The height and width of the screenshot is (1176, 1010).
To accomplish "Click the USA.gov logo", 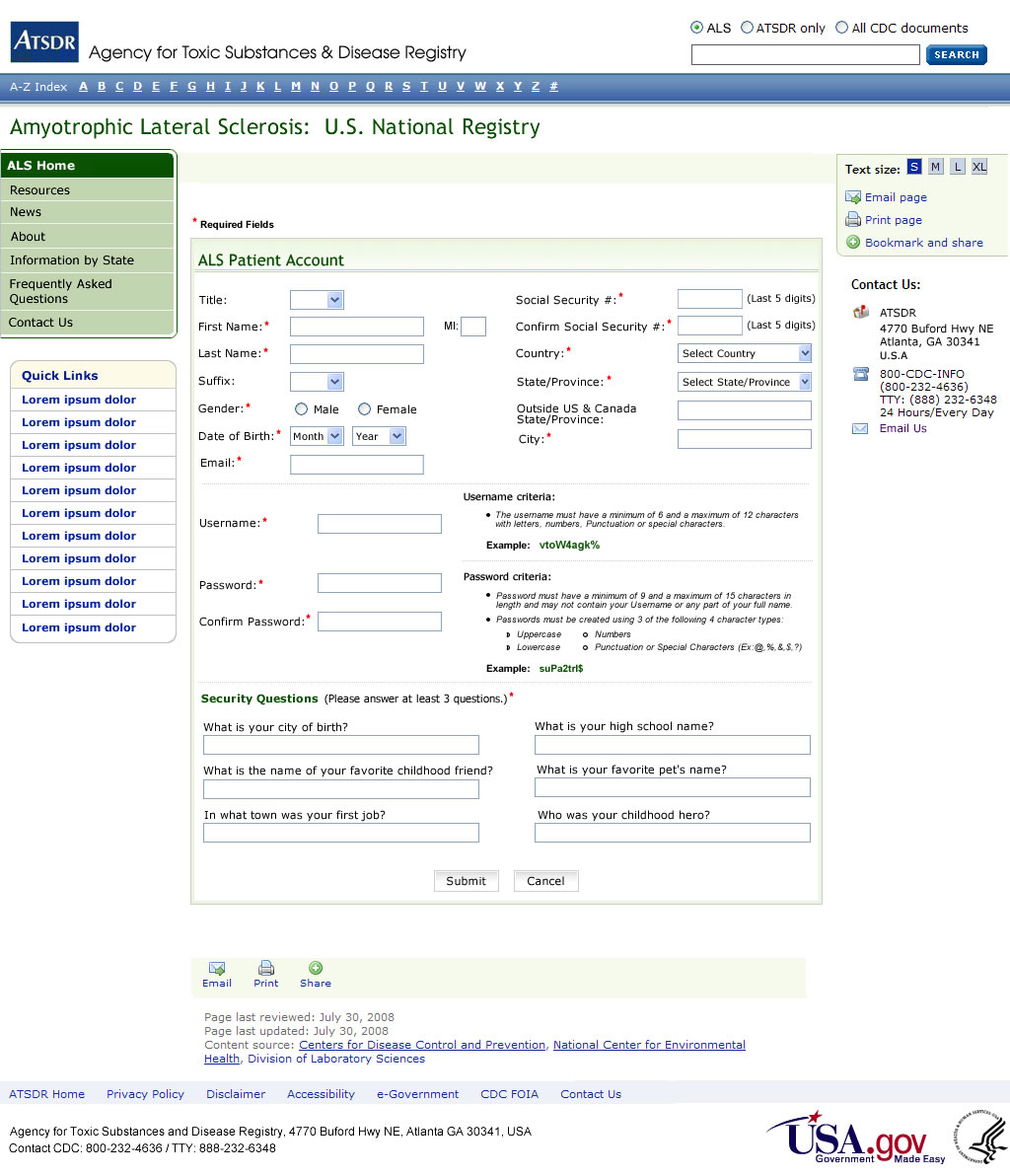I will click(x=855, y=1137).
